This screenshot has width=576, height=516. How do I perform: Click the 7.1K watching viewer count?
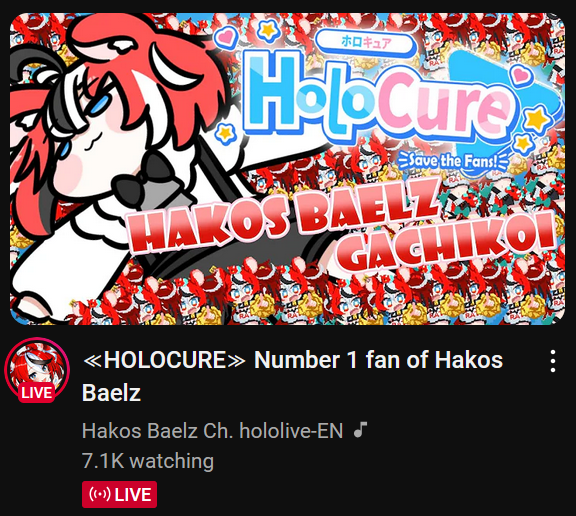pos(148,461)
